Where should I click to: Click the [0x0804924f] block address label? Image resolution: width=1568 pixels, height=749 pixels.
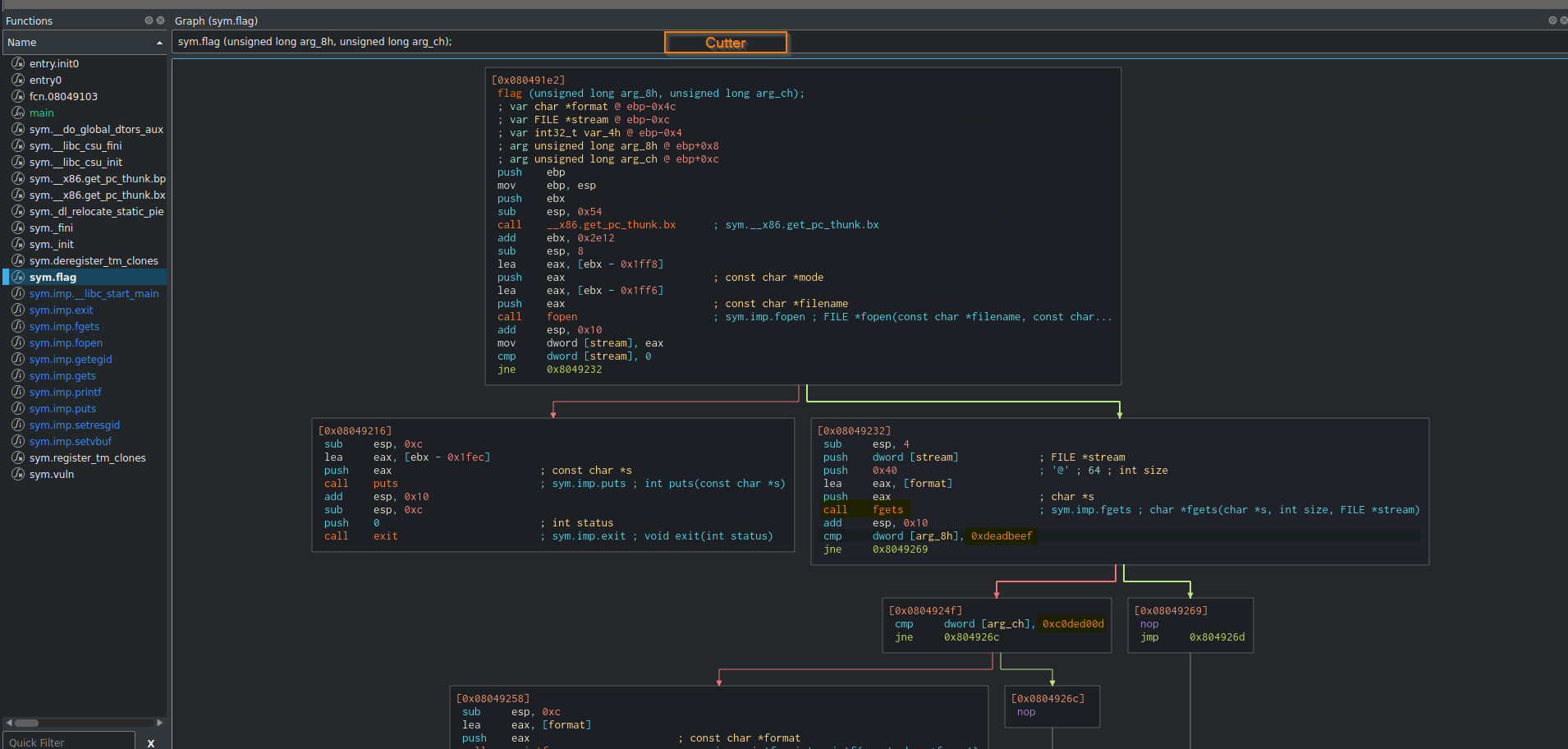(925, 610)
